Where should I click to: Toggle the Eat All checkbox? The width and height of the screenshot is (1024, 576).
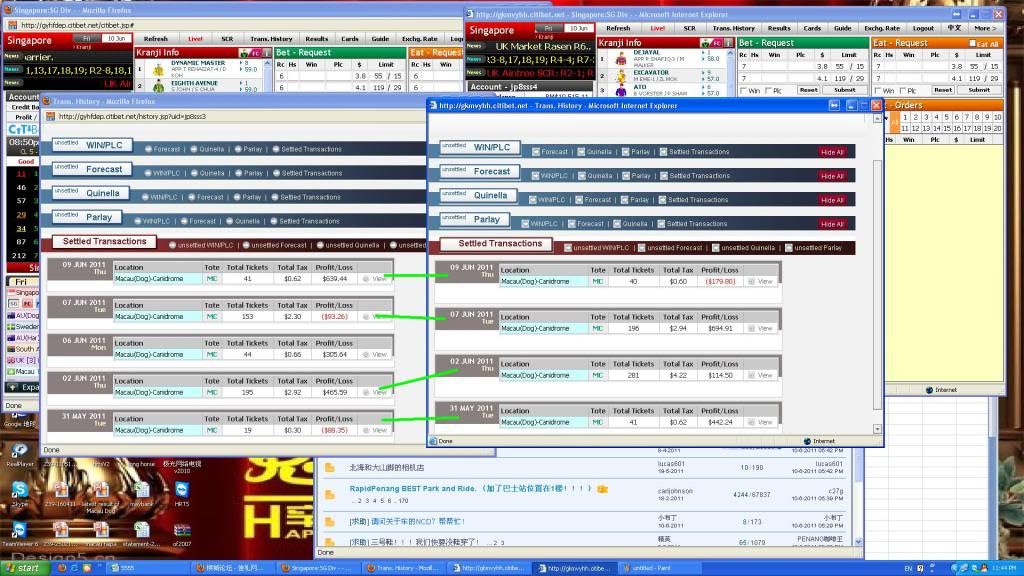click(x=972, y=43)
